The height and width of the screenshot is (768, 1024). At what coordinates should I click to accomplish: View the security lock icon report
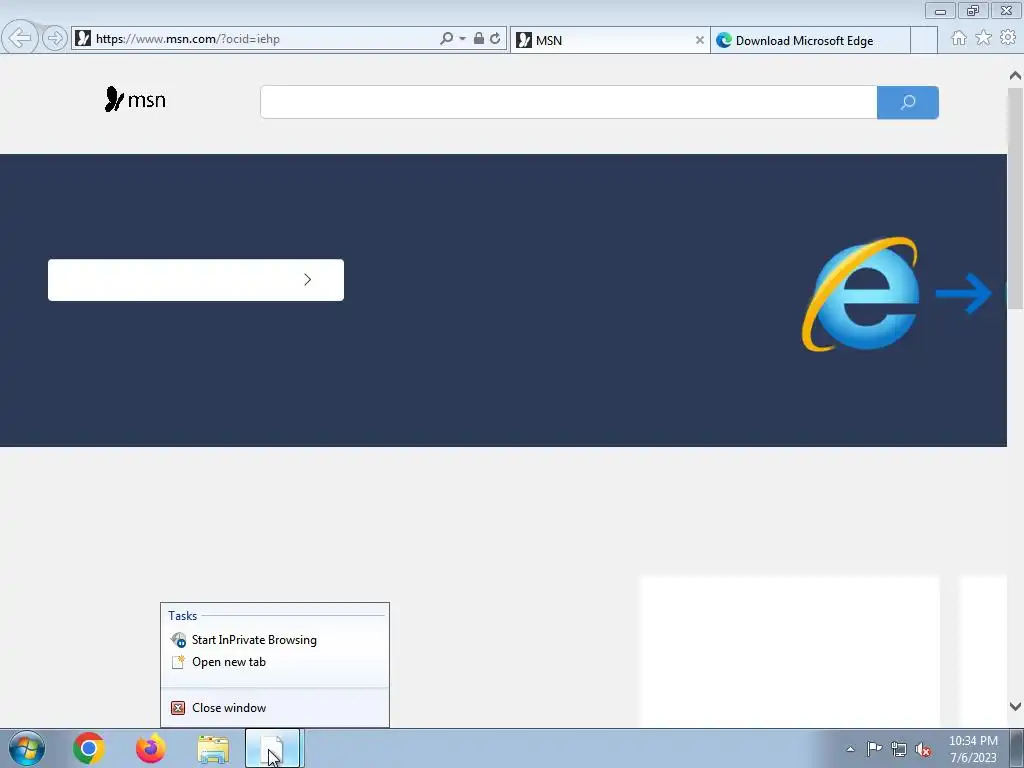tap(479, 39)
